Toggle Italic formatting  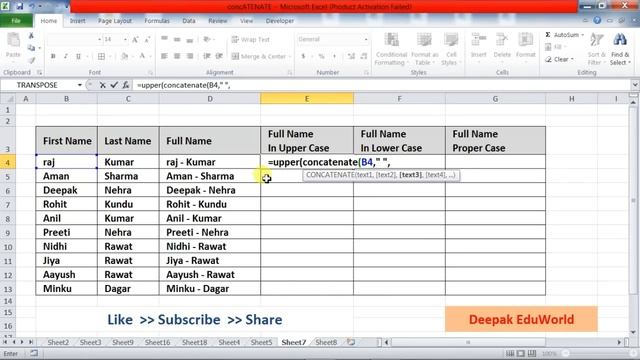coord(65,56)
